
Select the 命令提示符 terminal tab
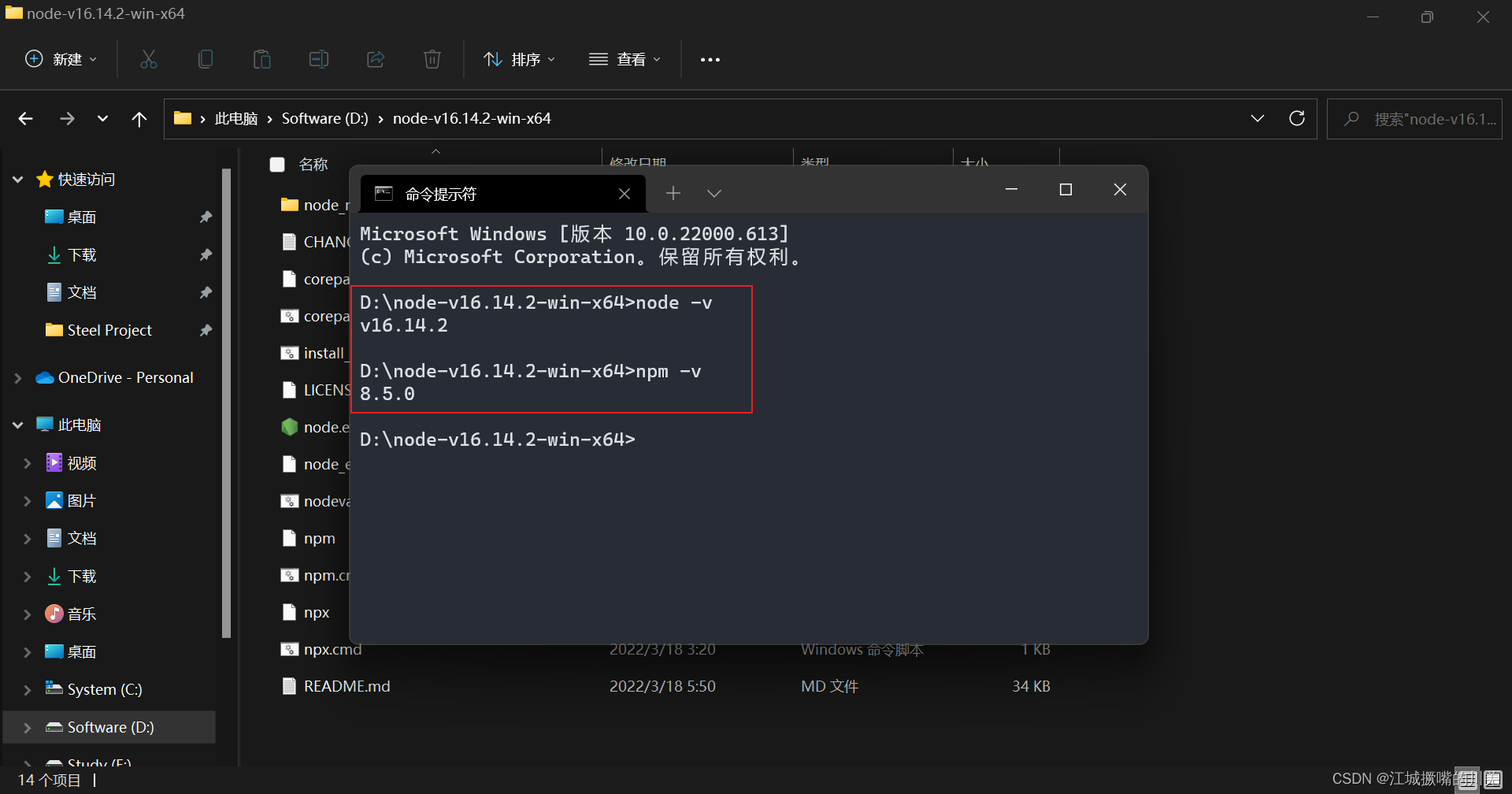pyautogui.click(x=503, y=194)
